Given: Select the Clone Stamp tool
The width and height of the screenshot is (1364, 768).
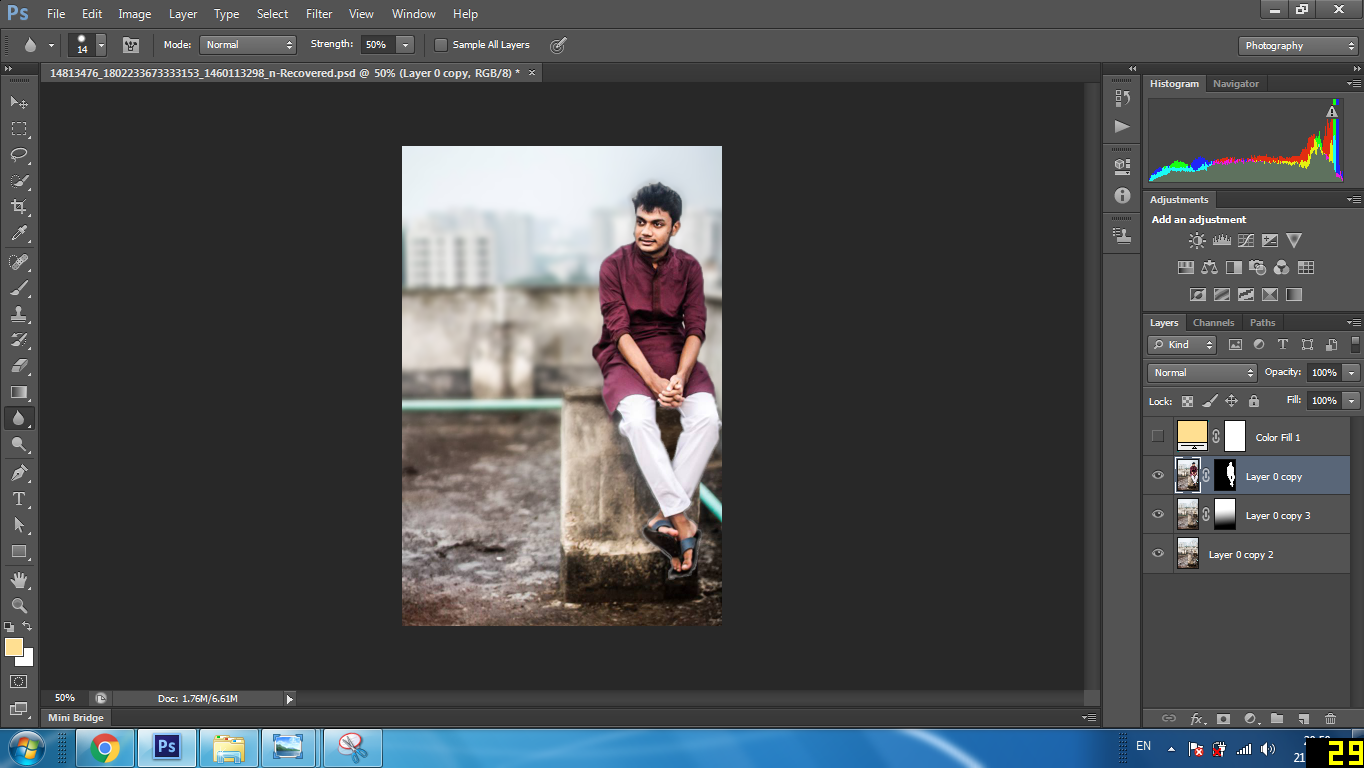Looking at the screenshot, I should click(19, 314).
